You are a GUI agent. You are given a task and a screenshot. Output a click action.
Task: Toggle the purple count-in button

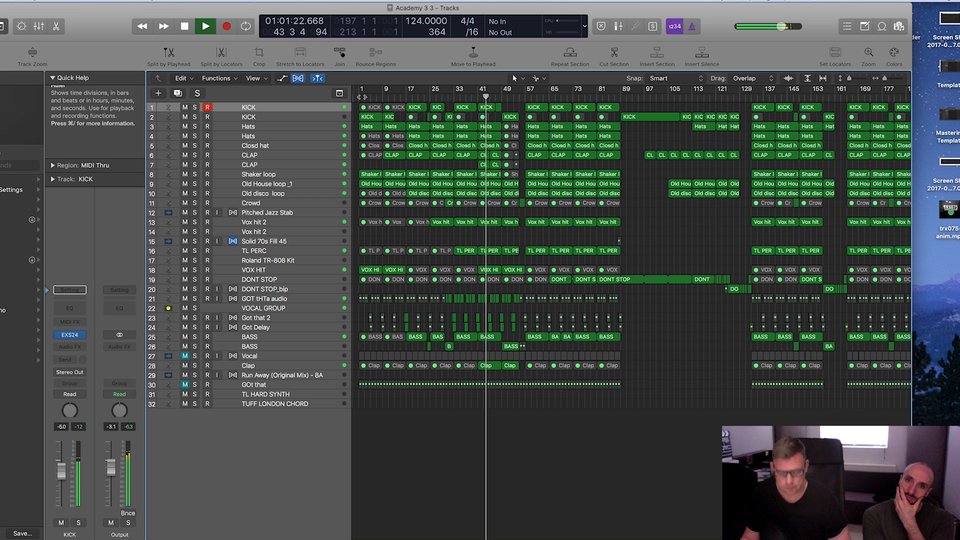674,26
